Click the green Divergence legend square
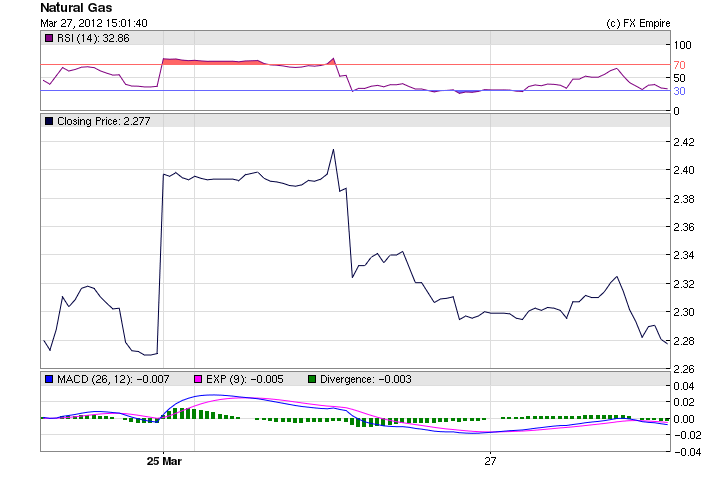The image size is (710, 487). (x=311, y=379)
